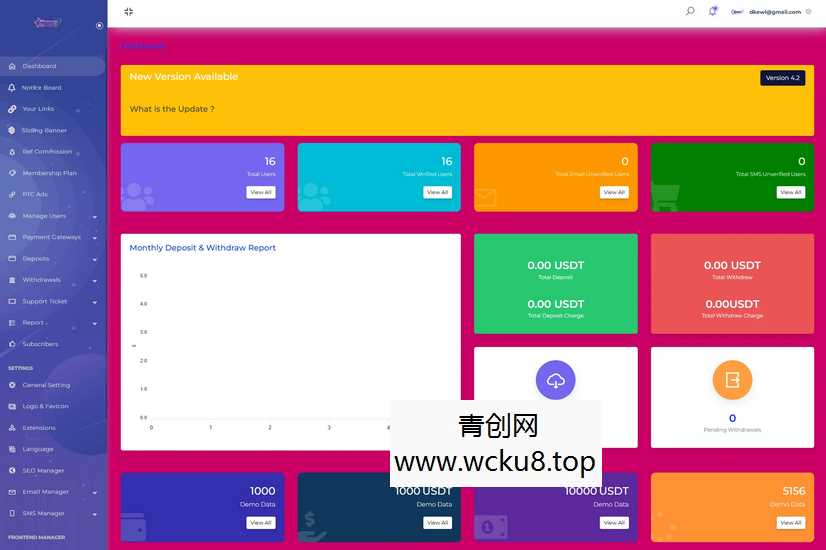Click the Sliding Banner sidebar icon

pyautogui.click(x=12, y=130)
